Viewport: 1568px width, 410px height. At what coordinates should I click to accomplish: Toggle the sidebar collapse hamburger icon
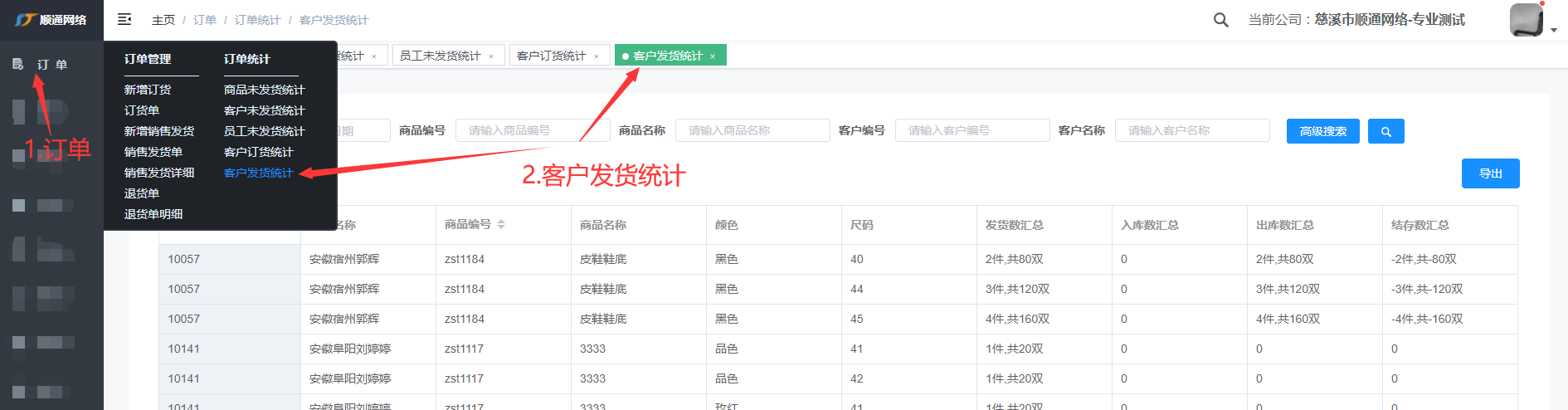124,19
